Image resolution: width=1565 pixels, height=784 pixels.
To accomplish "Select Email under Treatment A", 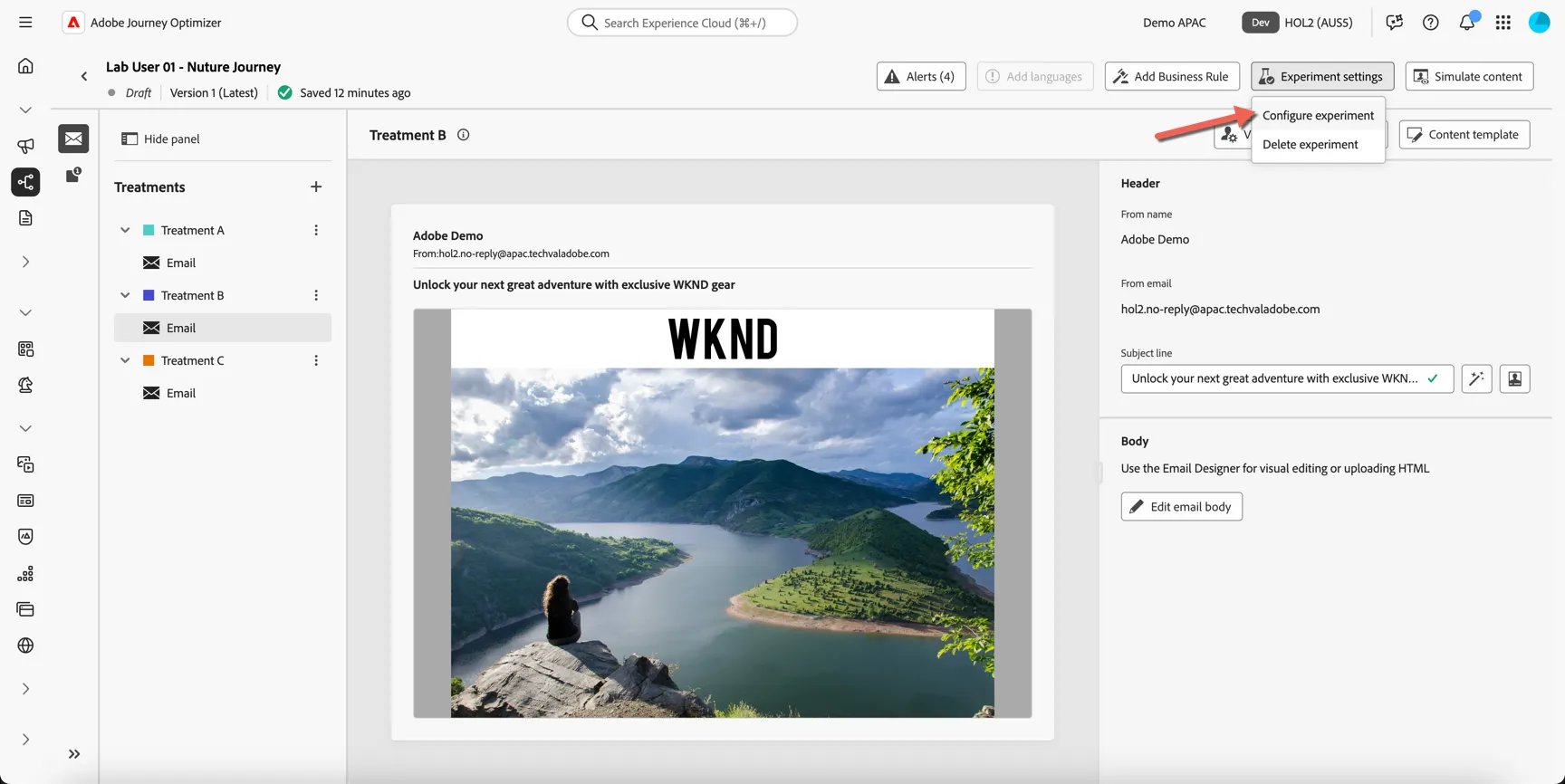I will point(223,263).
